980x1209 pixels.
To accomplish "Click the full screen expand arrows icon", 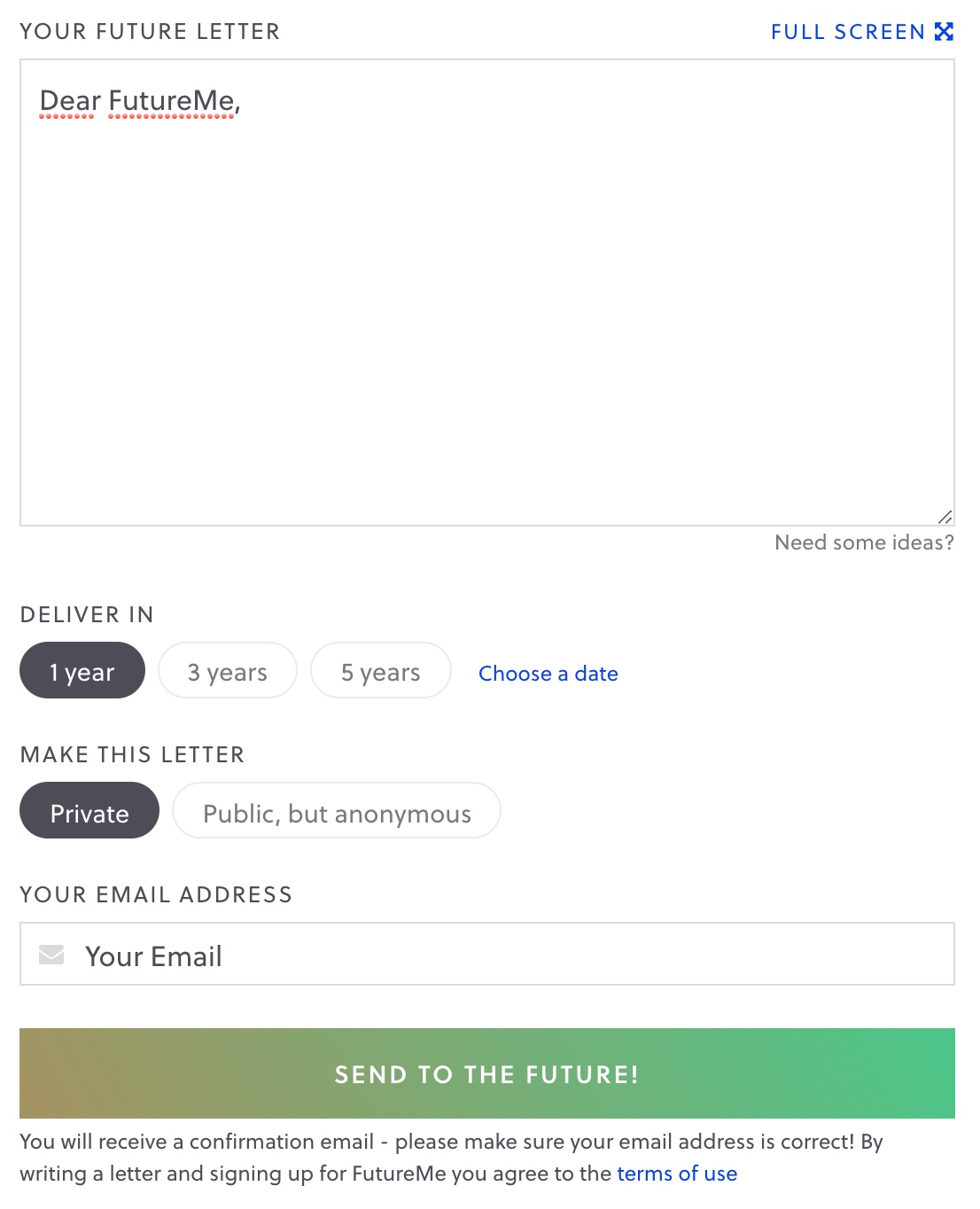I will point(945,32).
